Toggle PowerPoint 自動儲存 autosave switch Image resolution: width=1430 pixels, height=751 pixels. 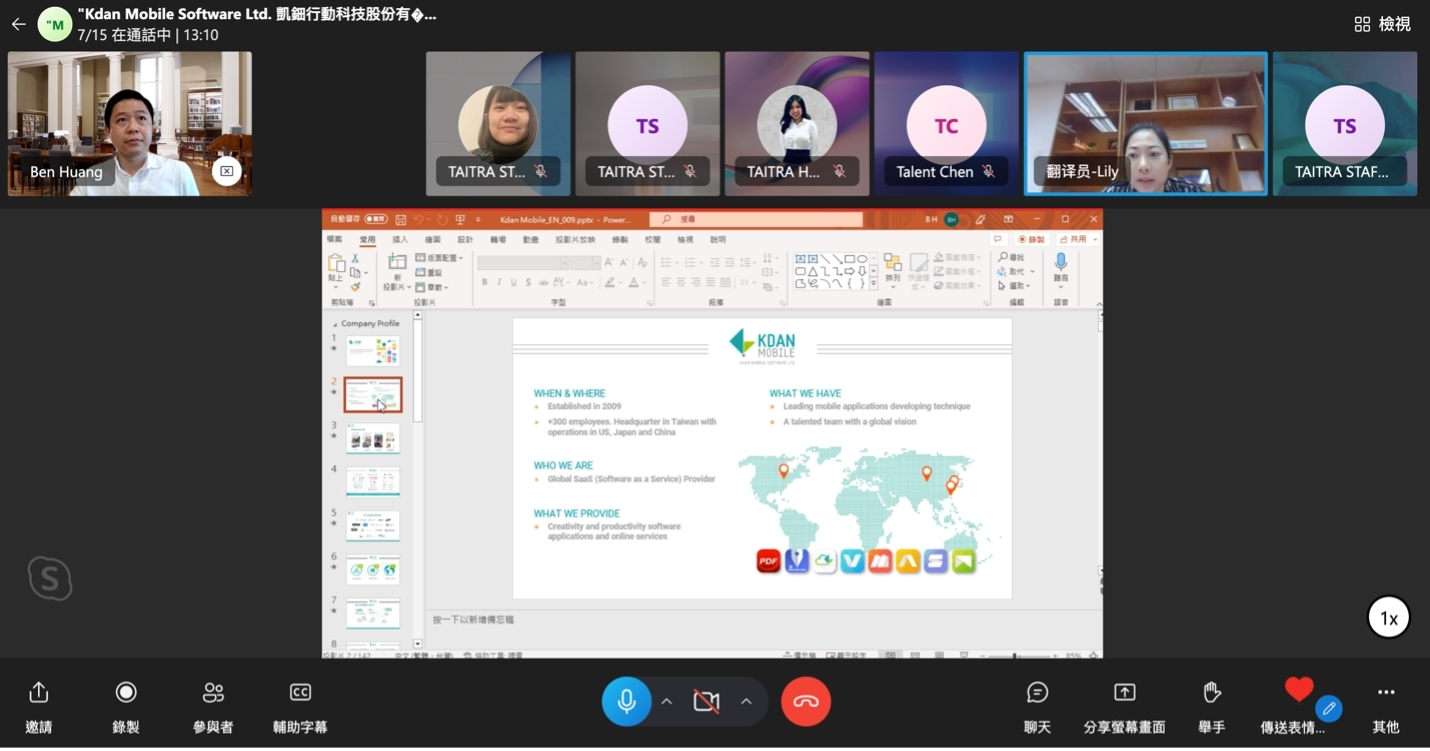(376, 219)
